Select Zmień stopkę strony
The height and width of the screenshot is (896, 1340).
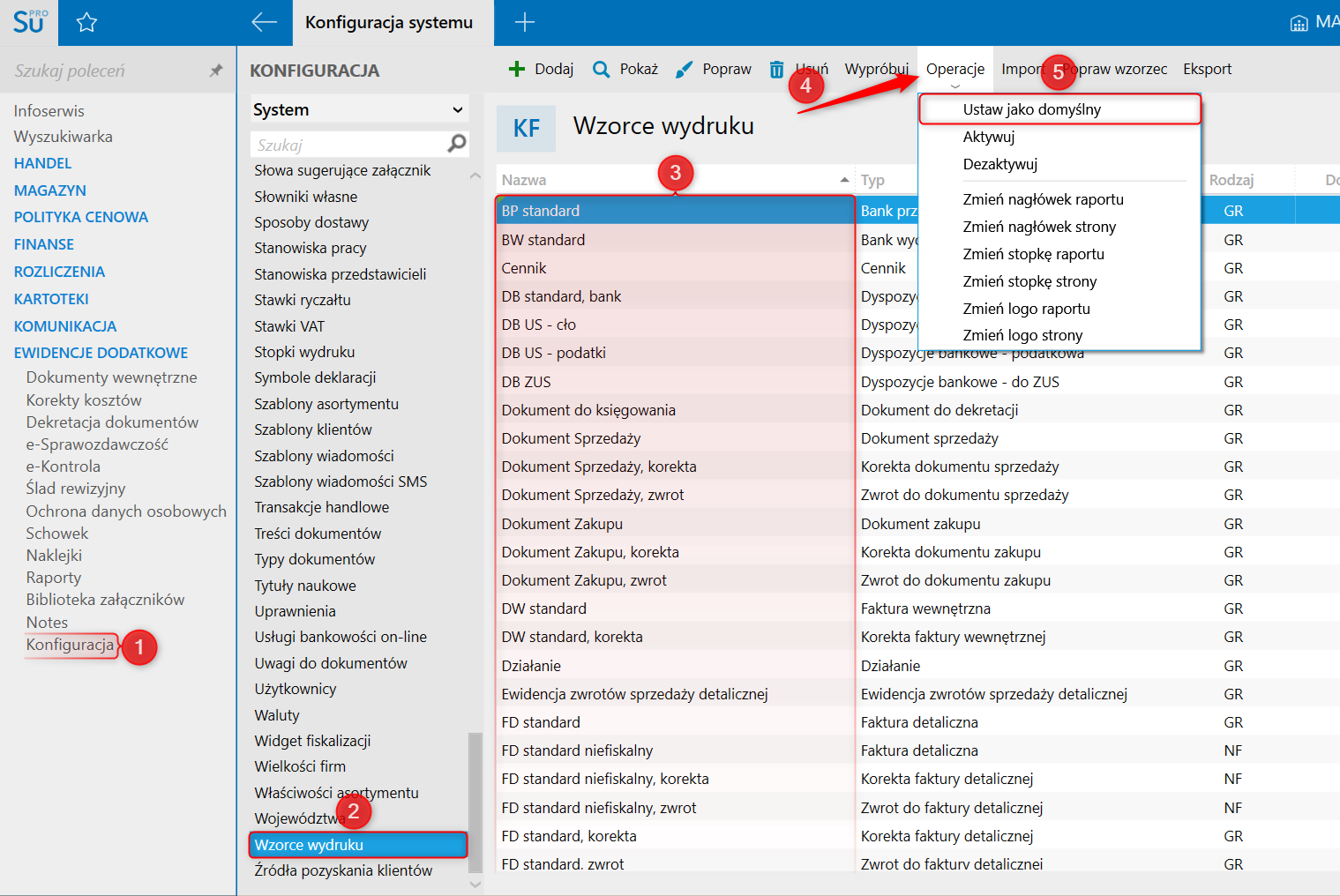pyautogui.click(x=1060, y=281)
